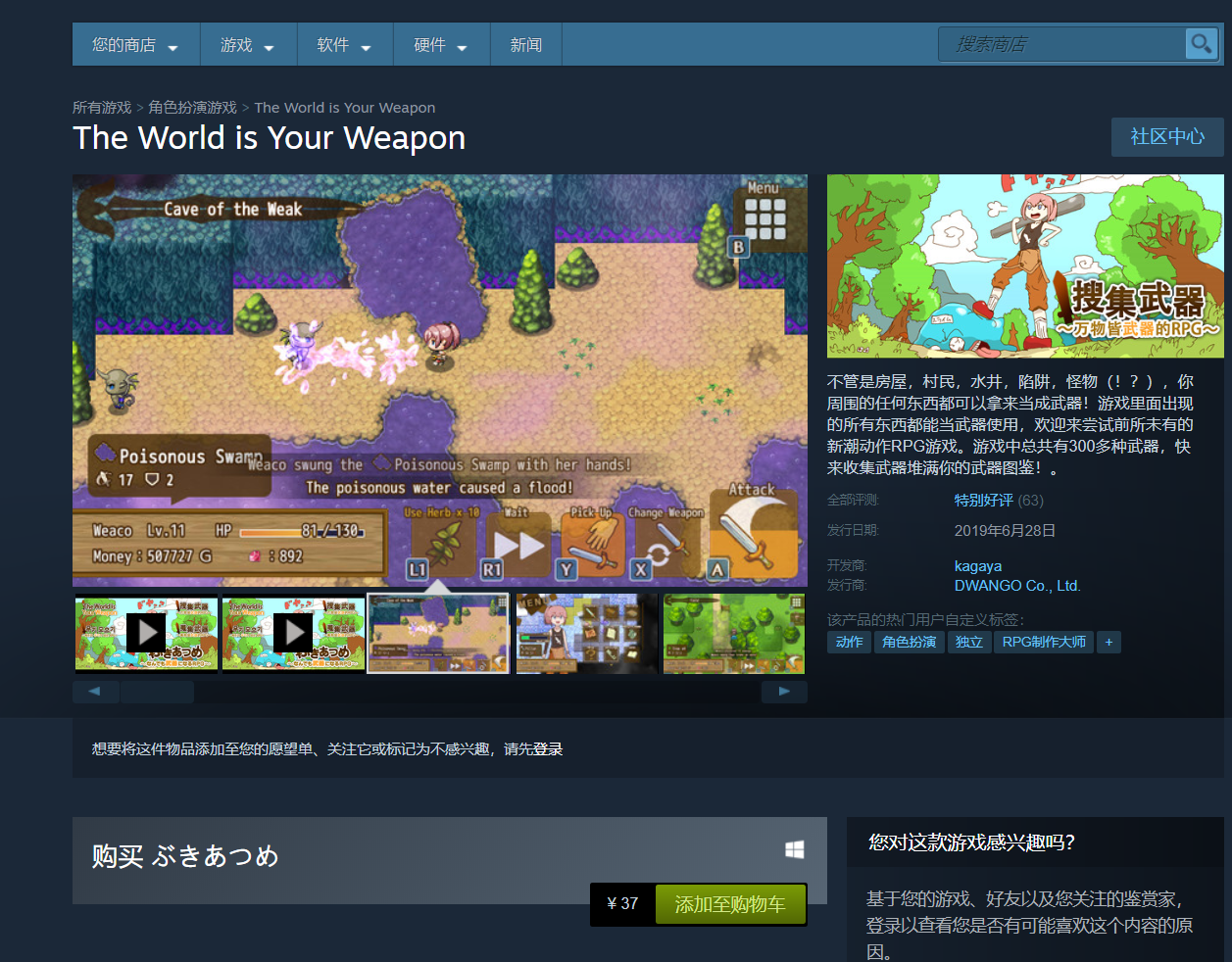Select the inventory items screenshot thumbnail
This screenshot has width=1232, height=962.
tap(587, 634)
